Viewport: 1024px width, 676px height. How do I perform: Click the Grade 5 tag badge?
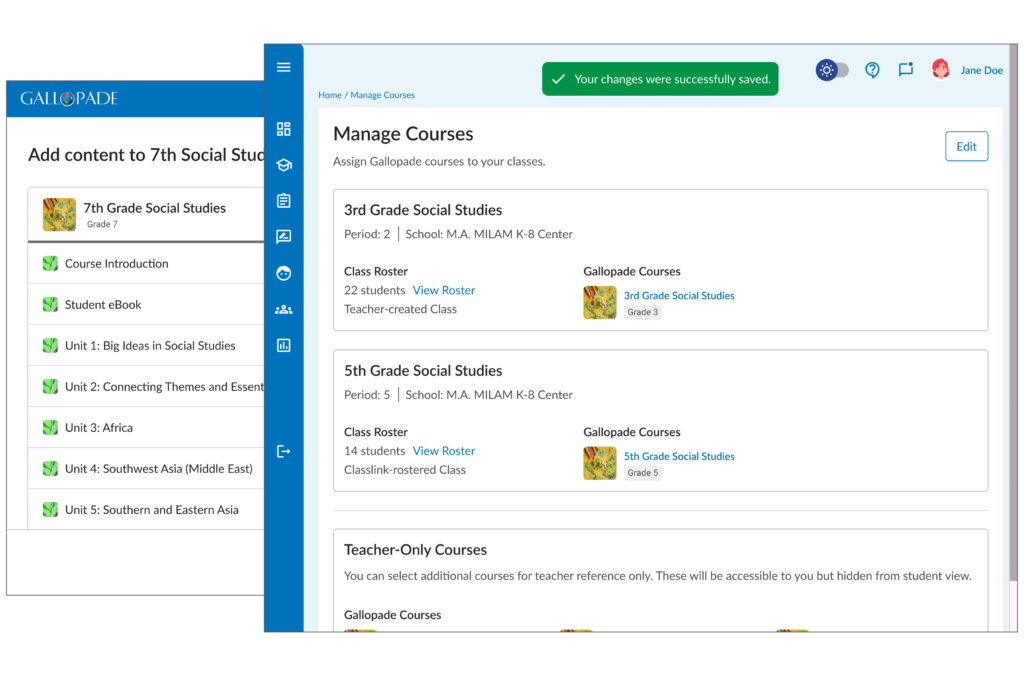tap(643, 473)
